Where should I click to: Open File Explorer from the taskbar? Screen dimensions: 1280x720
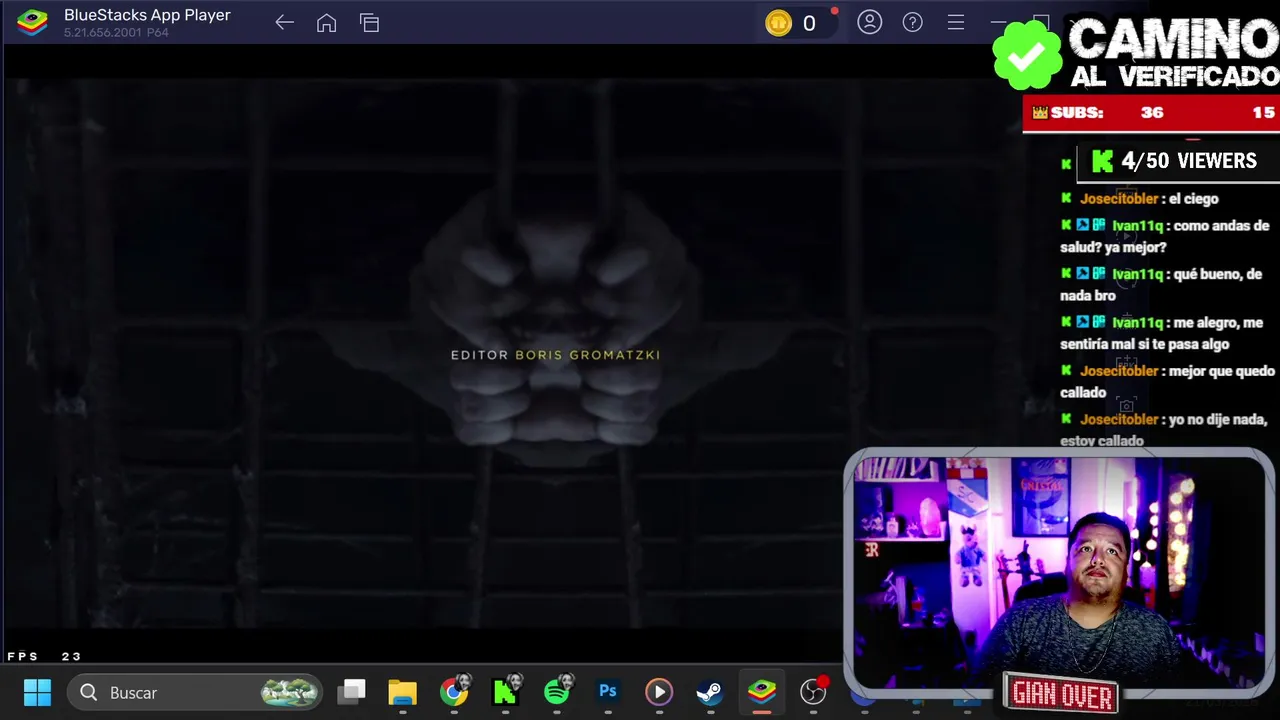[402, 692]
